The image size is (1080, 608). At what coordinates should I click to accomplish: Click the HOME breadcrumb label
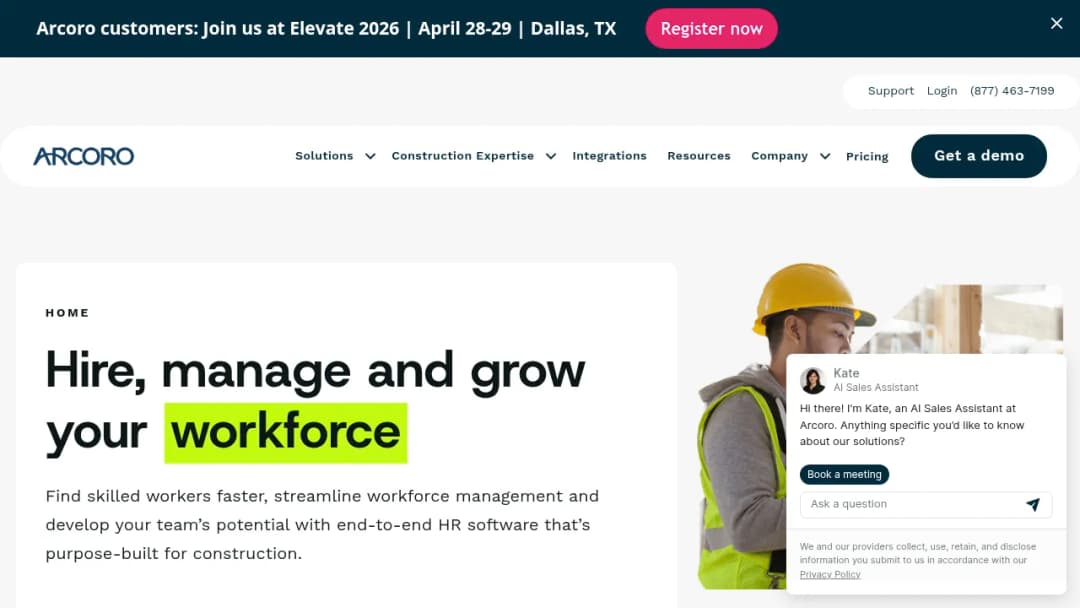68,313
